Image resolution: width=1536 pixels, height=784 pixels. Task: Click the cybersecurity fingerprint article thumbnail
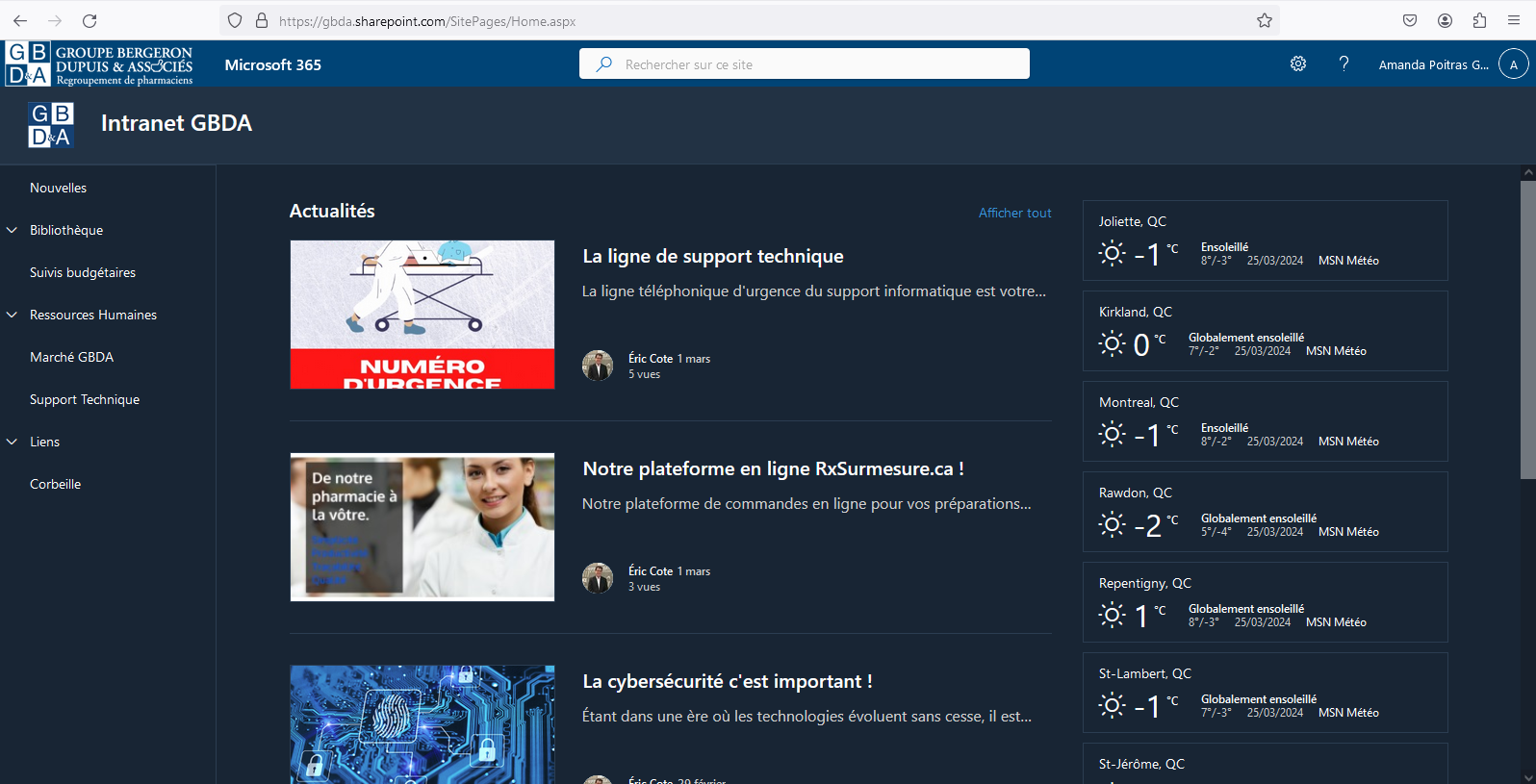(422, 724)
